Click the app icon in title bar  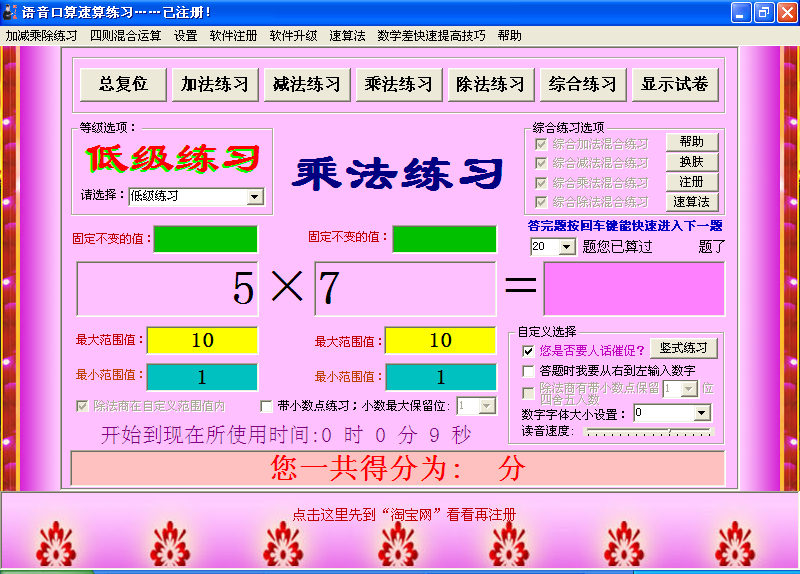9,12
